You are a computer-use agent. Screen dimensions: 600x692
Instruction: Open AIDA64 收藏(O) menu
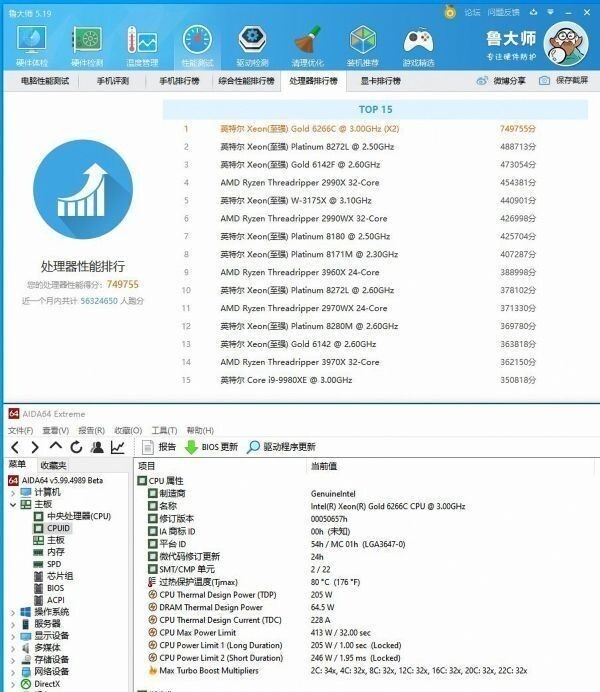click(128, 430)
